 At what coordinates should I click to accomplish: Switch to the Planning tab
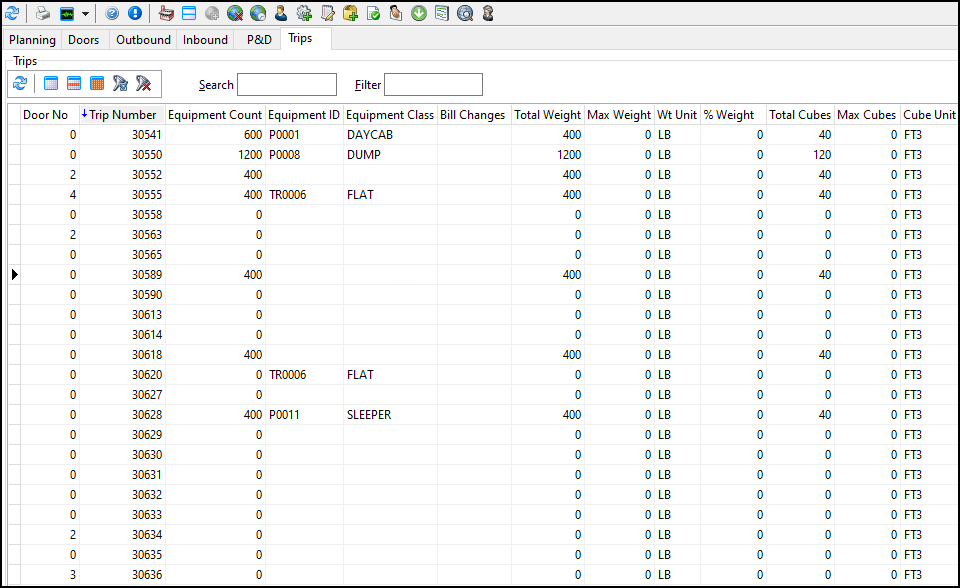pyautogui.click(x=32, y=40)
